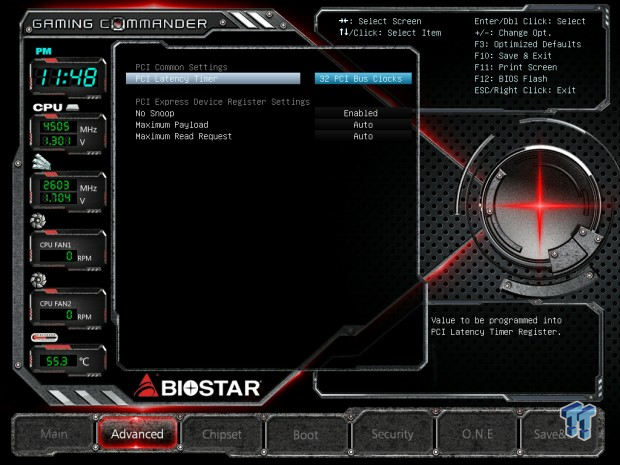
Task: Click the 55.3 °C temperature readout
Action: point(68,361)
